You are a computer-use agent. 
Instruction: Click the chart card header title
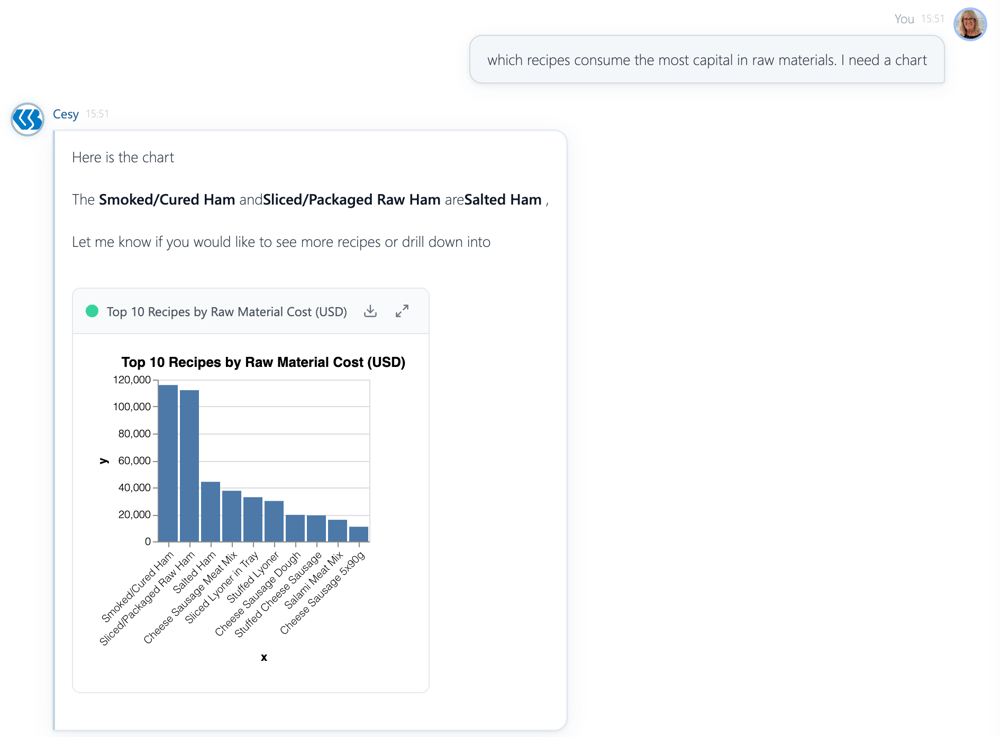[x=227, y=312]
